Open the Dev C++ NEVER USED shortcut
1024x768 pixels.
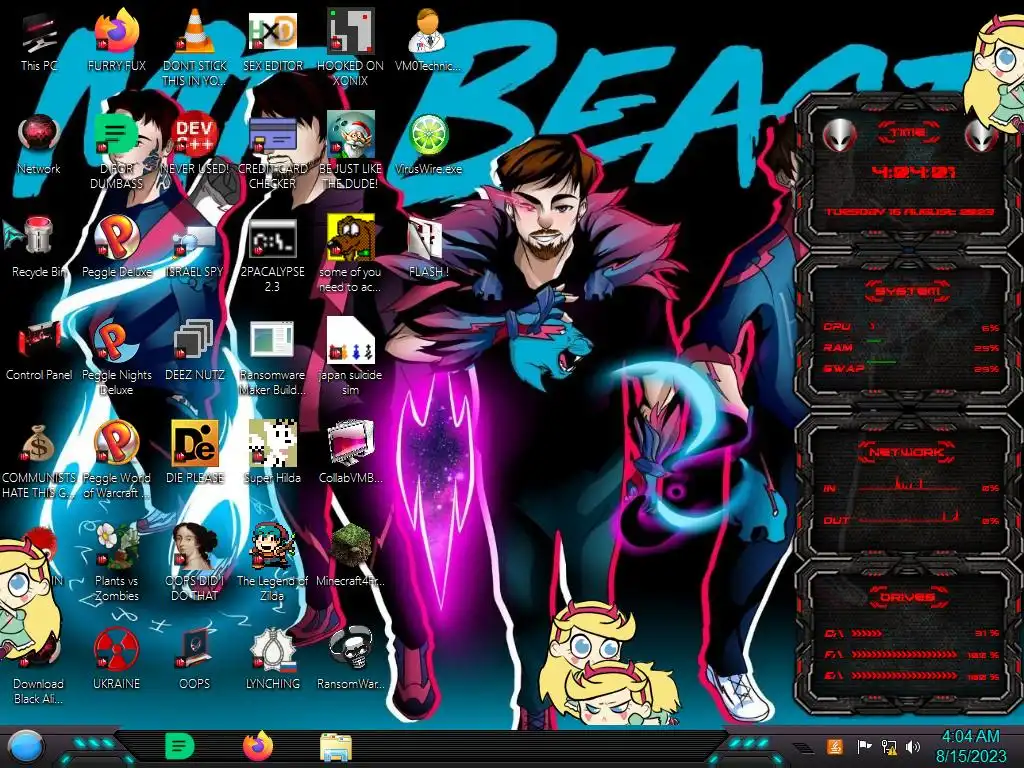pos(194,144)
